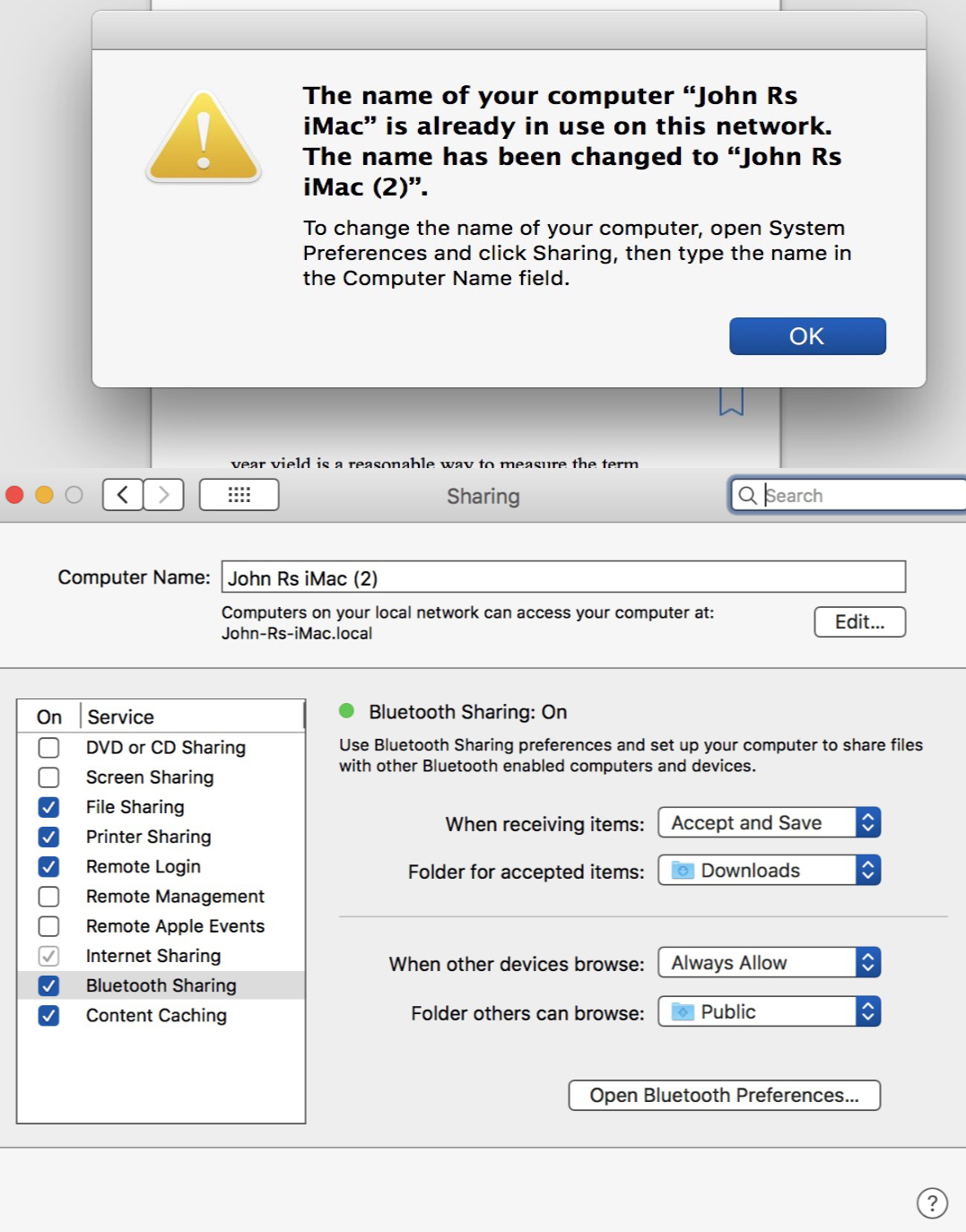The width and height of the screenshot is (966, 1232).
Task: Click the green Bluetooth Sharing status indicator
Action: [x=347, y=711]
